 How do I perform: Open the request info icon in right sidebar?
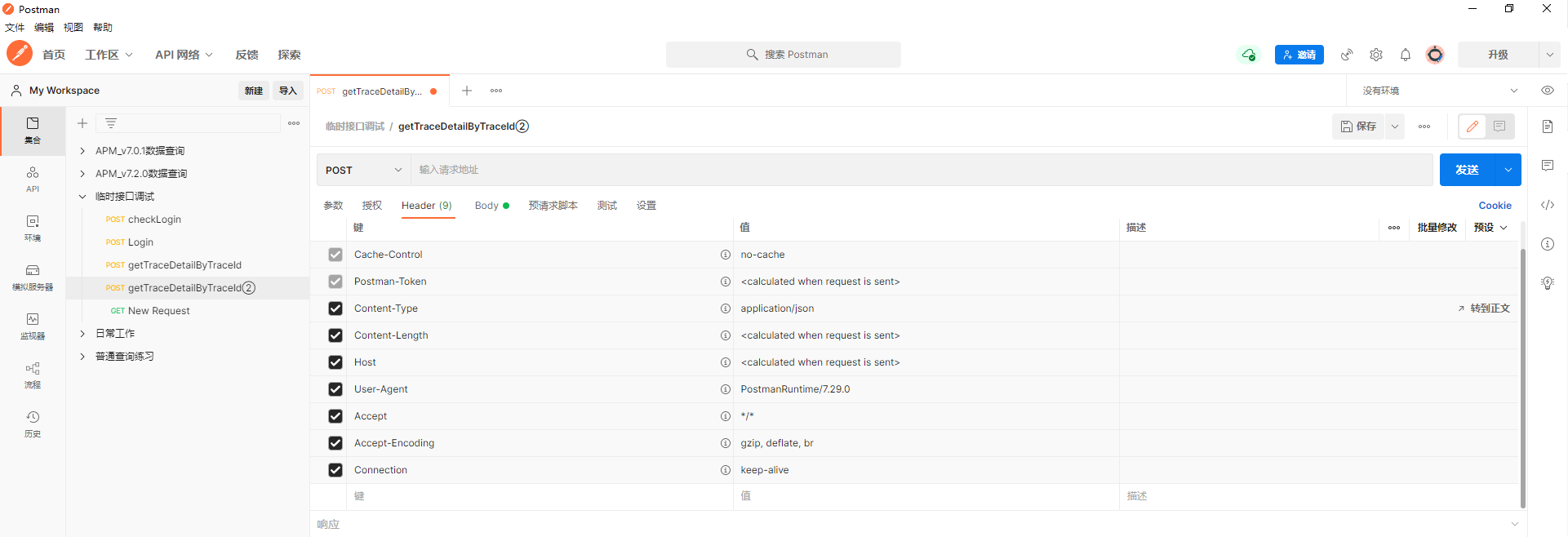(1548, 244)
